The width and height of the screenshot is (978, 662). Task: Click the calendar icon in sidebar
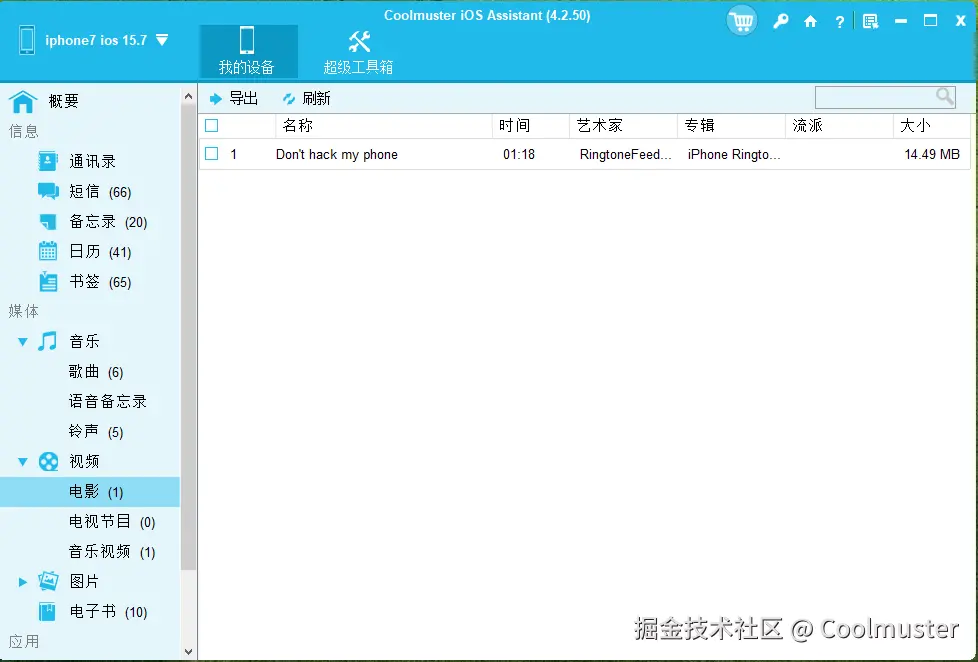click(x=48, y=251)
